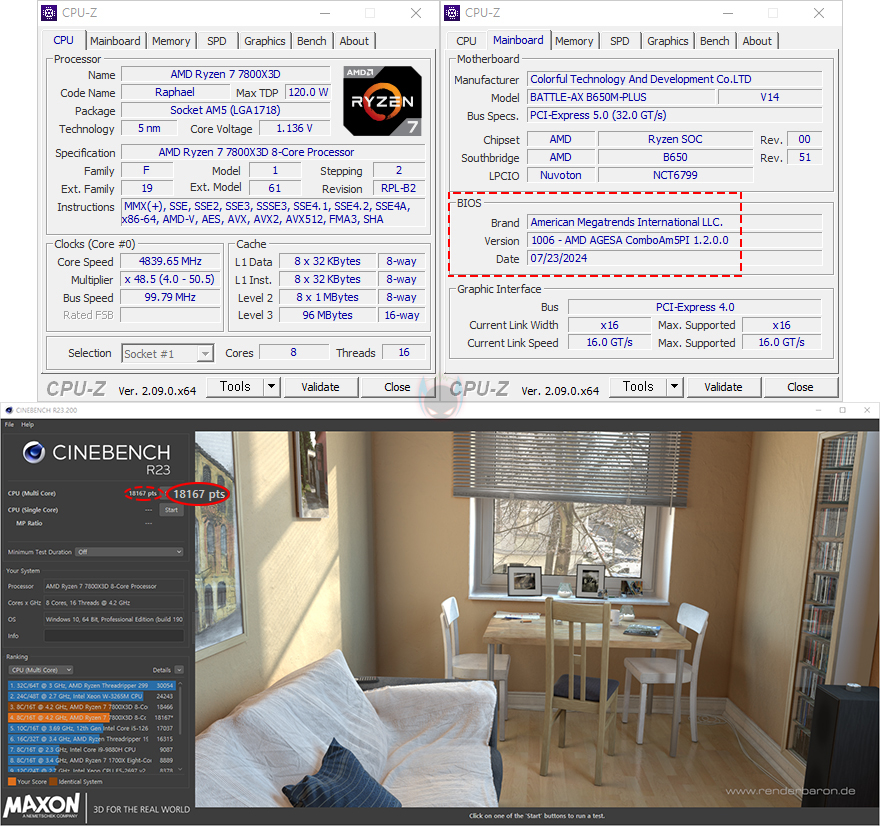Image resolution: width=880 pixels, height=826 pixels.
Task: Select the 7800X3D 18466 ranking row
Action: coord(91,707)
